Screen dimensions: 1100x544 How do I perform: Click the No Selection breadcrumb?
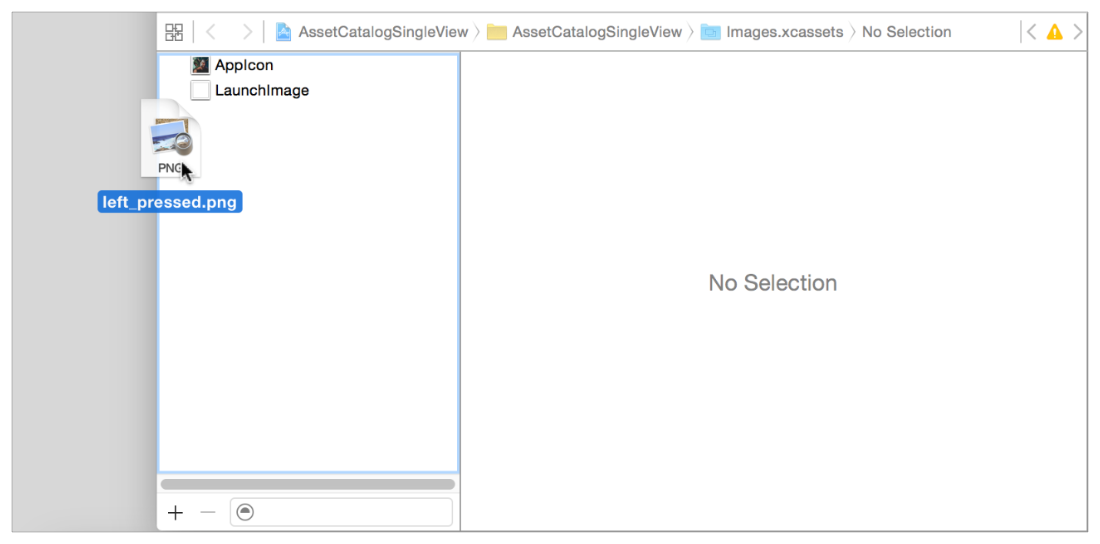click(906, 32)
